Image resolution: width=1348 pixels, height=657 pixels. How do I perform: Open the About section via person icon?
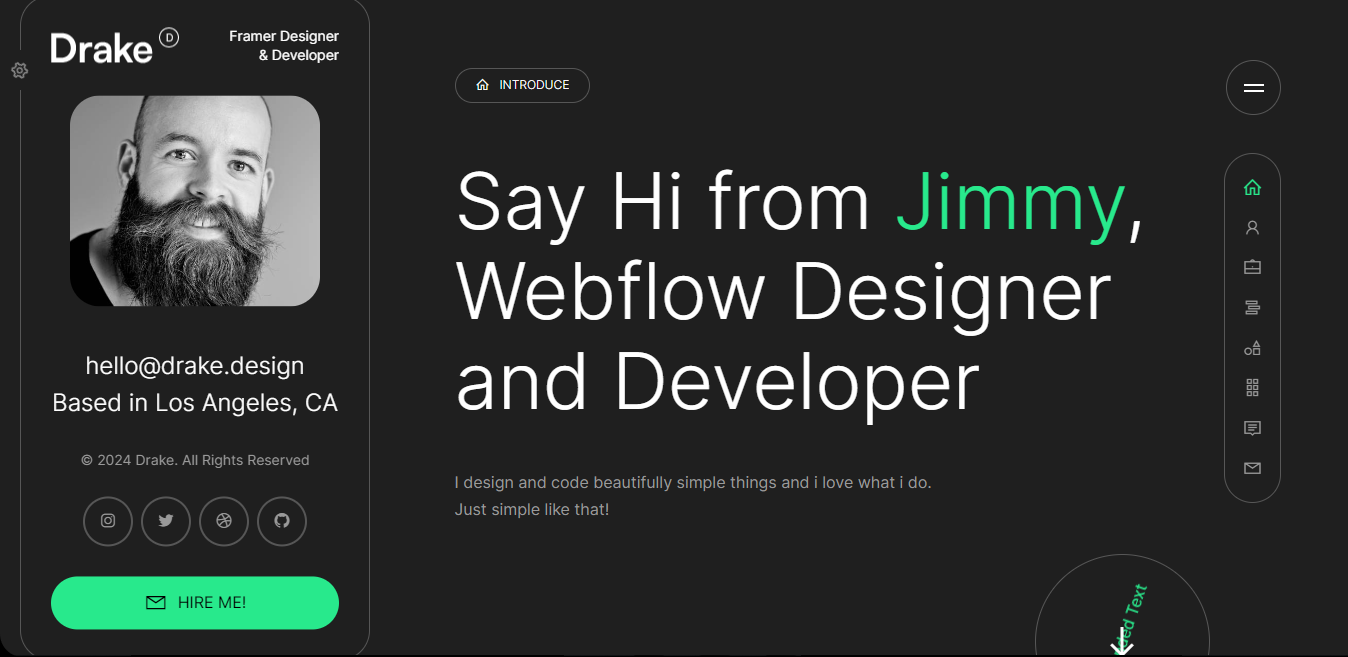point(1252,227)
